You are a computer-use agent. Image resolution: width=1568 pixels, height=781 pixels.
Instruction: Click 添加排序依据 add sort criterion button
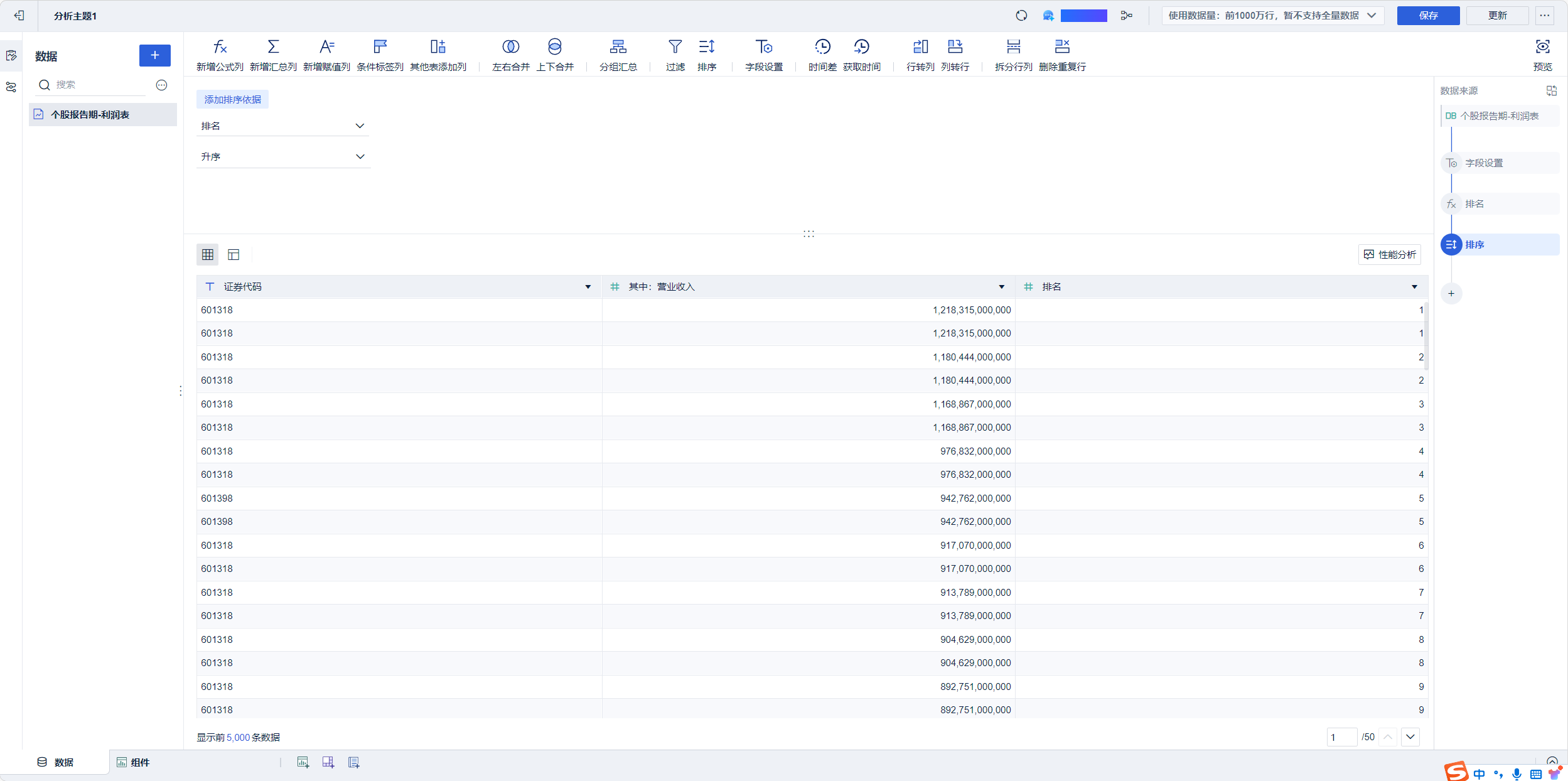(232, 99)
